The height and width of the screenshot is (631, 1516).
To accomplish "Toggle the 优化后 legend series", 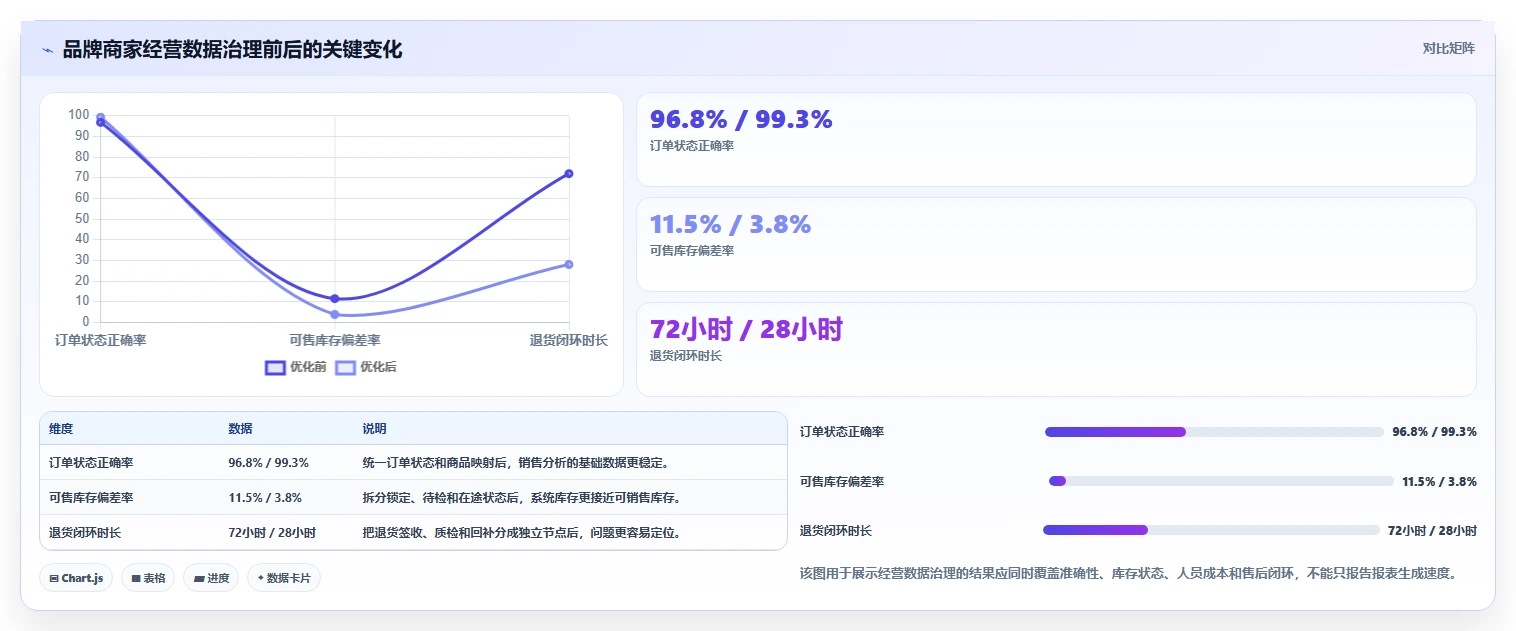I will point(366,367).
